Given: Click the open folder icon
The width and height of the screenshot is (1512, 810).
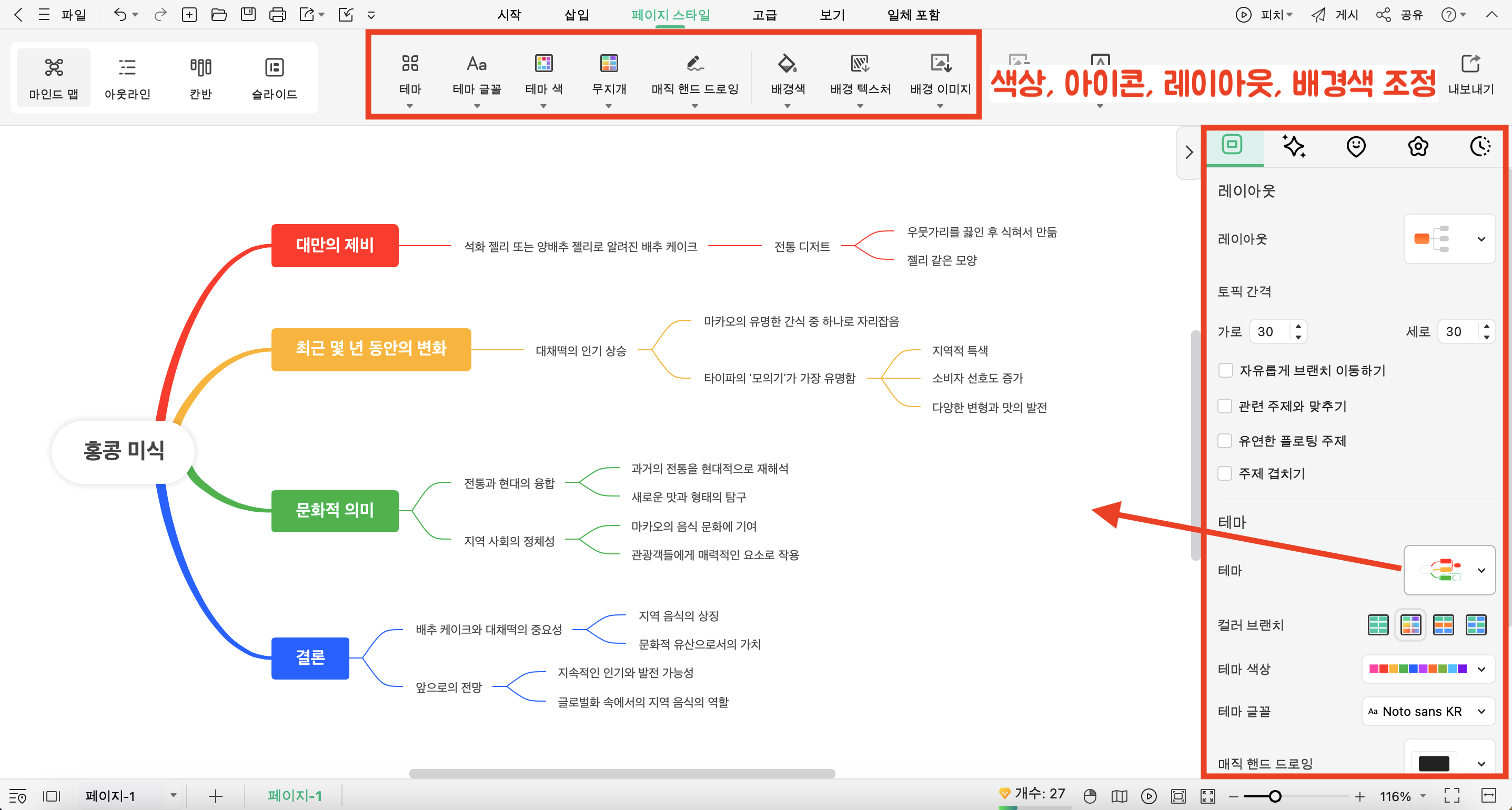Looking at the screenshot, I should pos(219,15).
